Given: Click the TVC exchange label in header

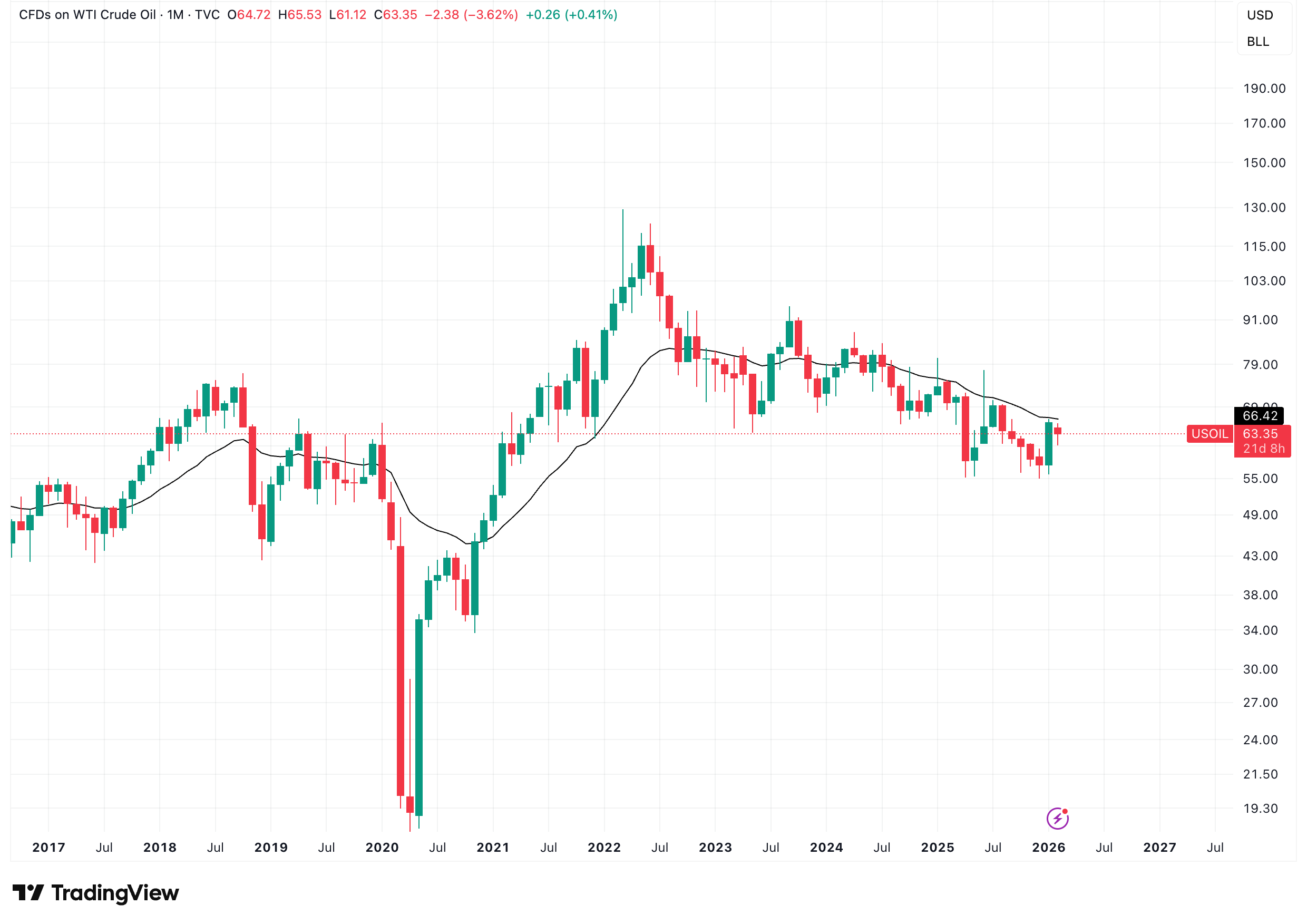Looking at the screenshot, I should point(207,15).
